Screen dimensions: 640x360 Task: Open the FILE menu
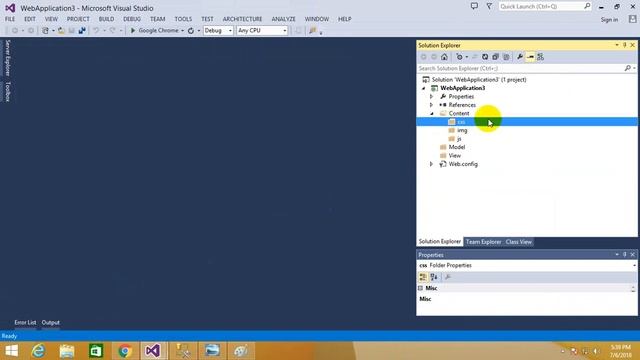click(x=10, y=19)
